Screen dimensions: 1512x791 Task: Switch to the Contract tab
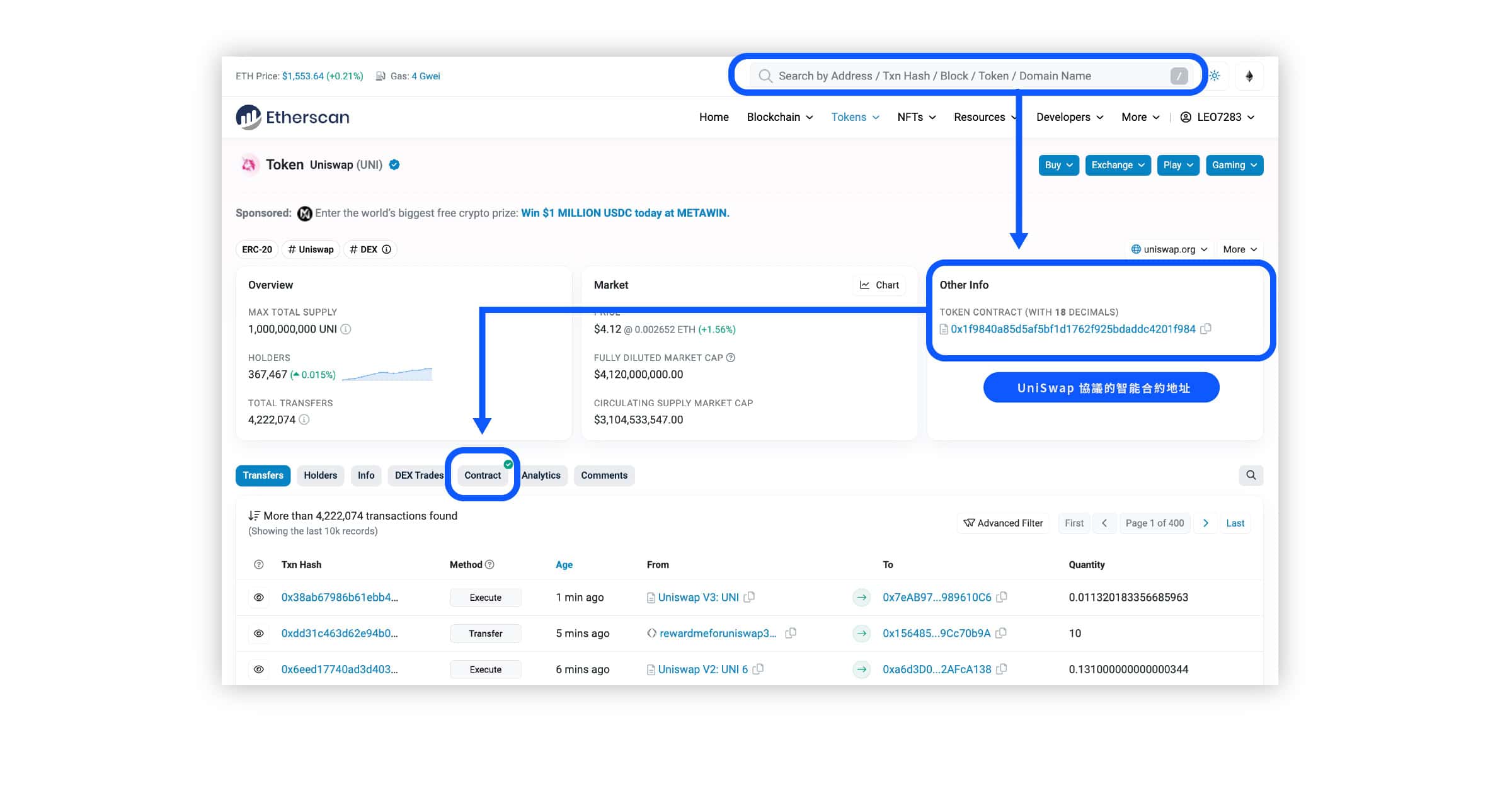point(483,475)
